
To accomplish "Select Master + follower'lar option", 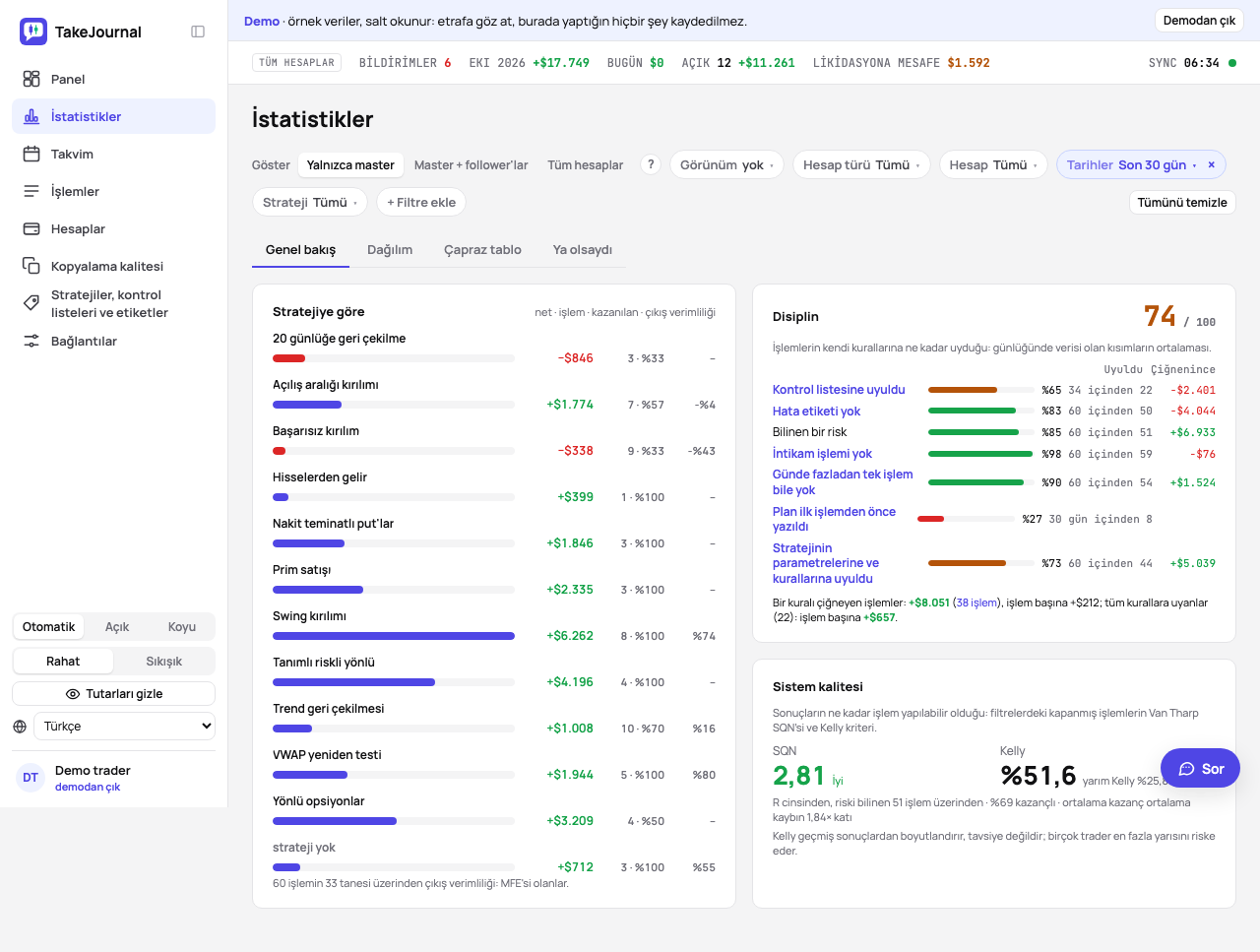I will pos(472,164).
